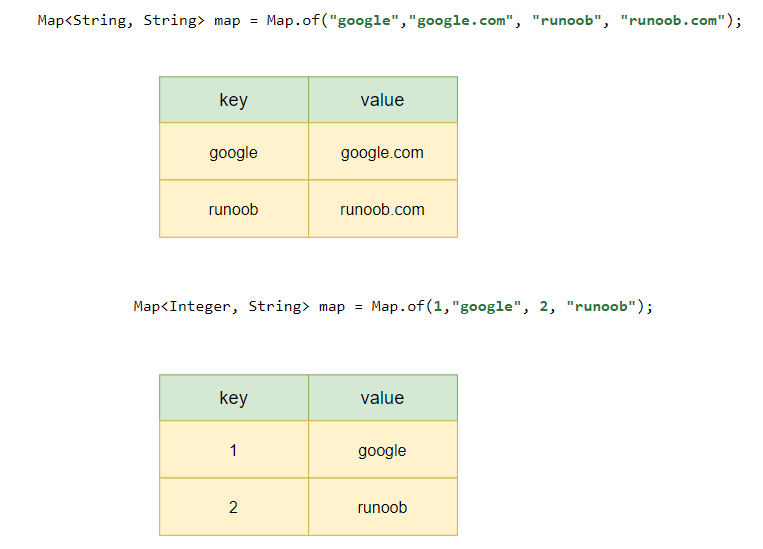763x549 pixels.
Task: Click the "value" header in the bottom table
Action: (382, 398)
